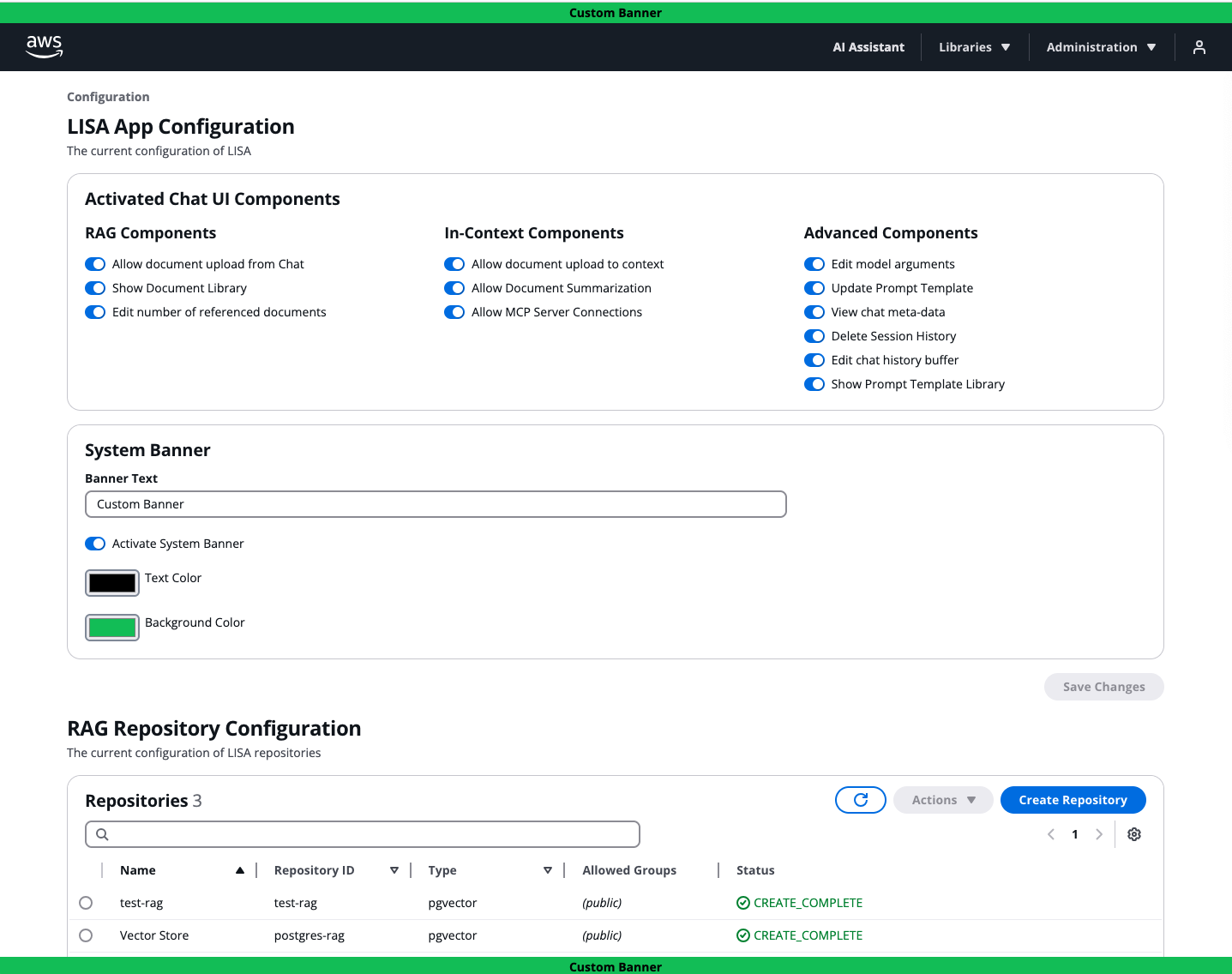Toggle Show Prompt Template Library
This screenshot has width=1232, height=974.
(814, 384)
